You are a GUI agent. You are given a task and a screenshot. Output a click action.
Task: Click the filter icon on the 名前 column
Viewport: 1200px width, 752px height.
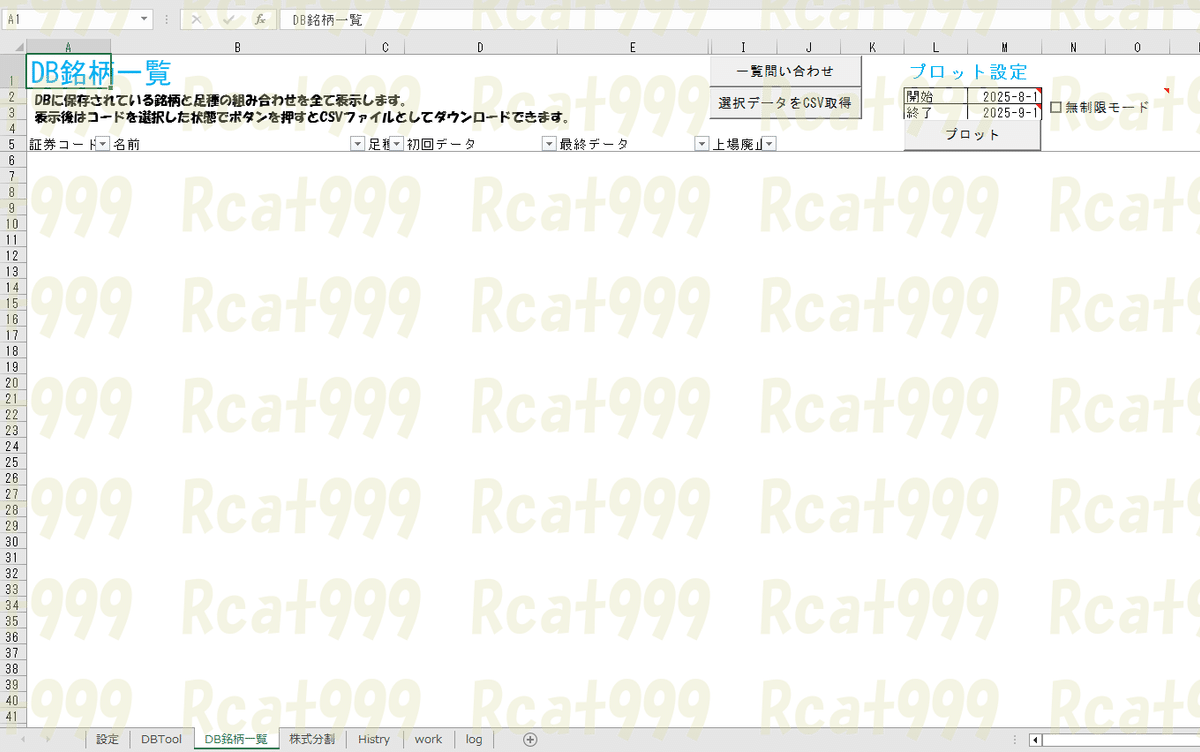tap(357, 143)
